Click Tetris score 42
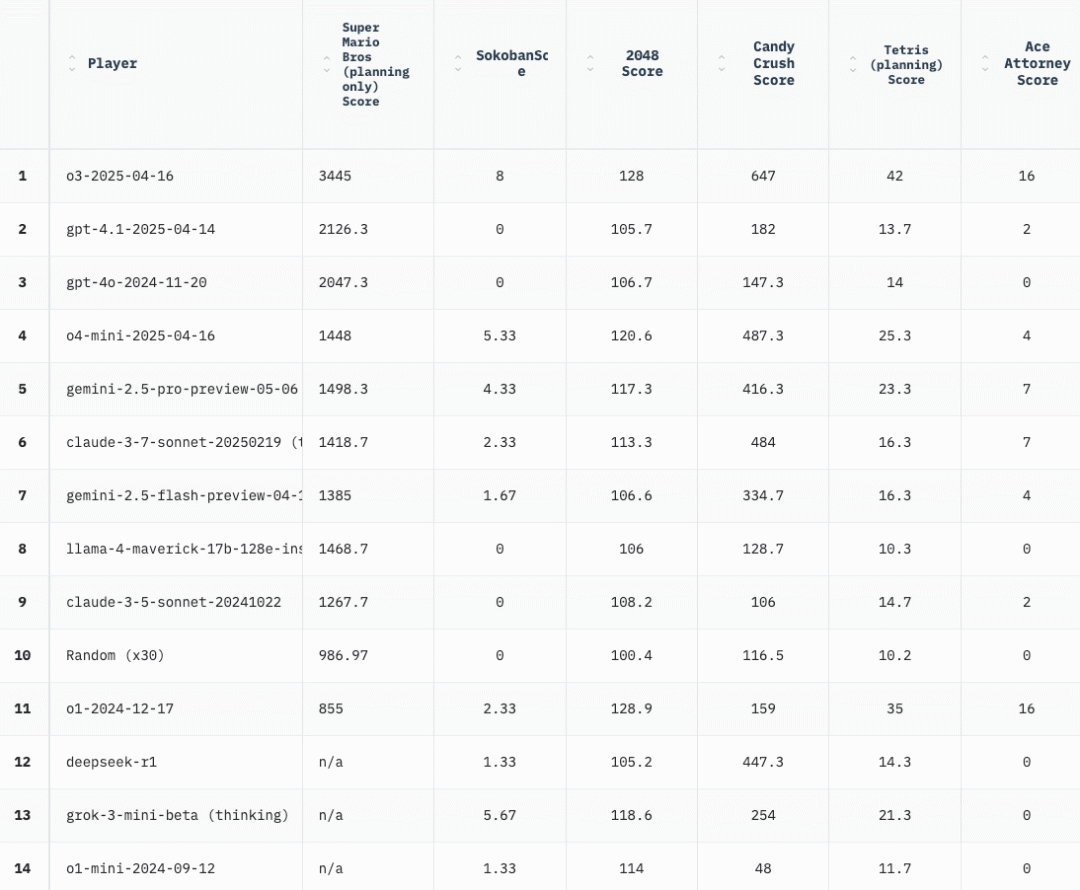 click(895, 176)
